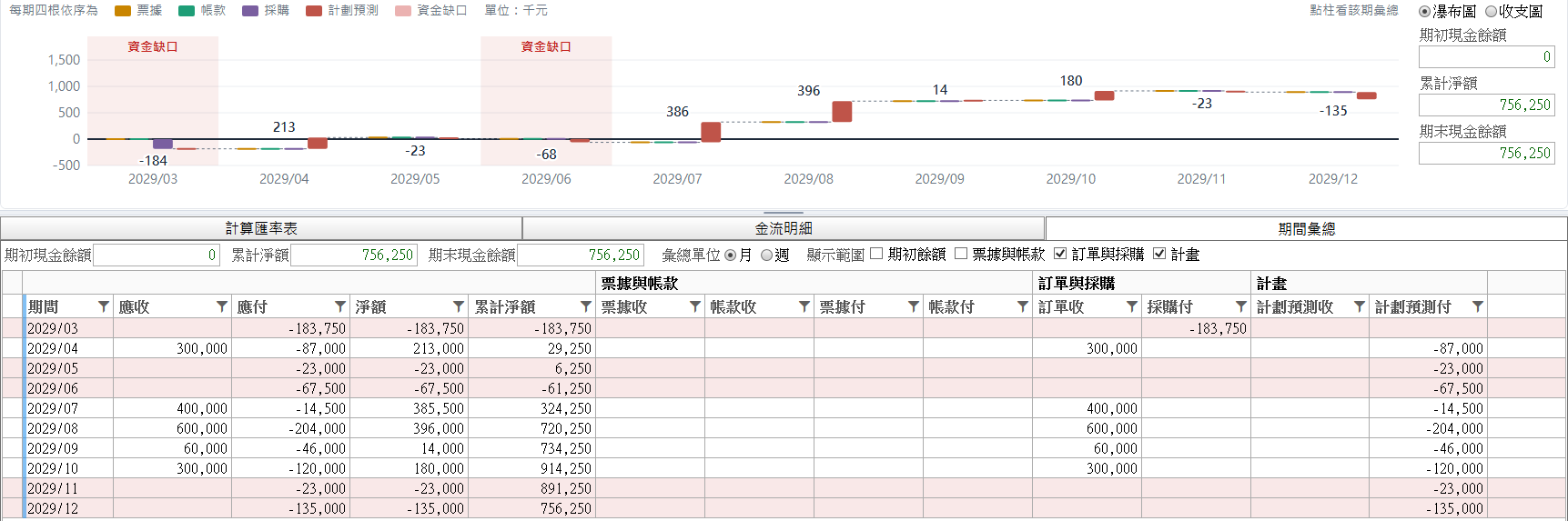Click the 累計淨額 field above the table
Image resolution: width=1568 pixels, height=521 pixels.
pos(353,255)
